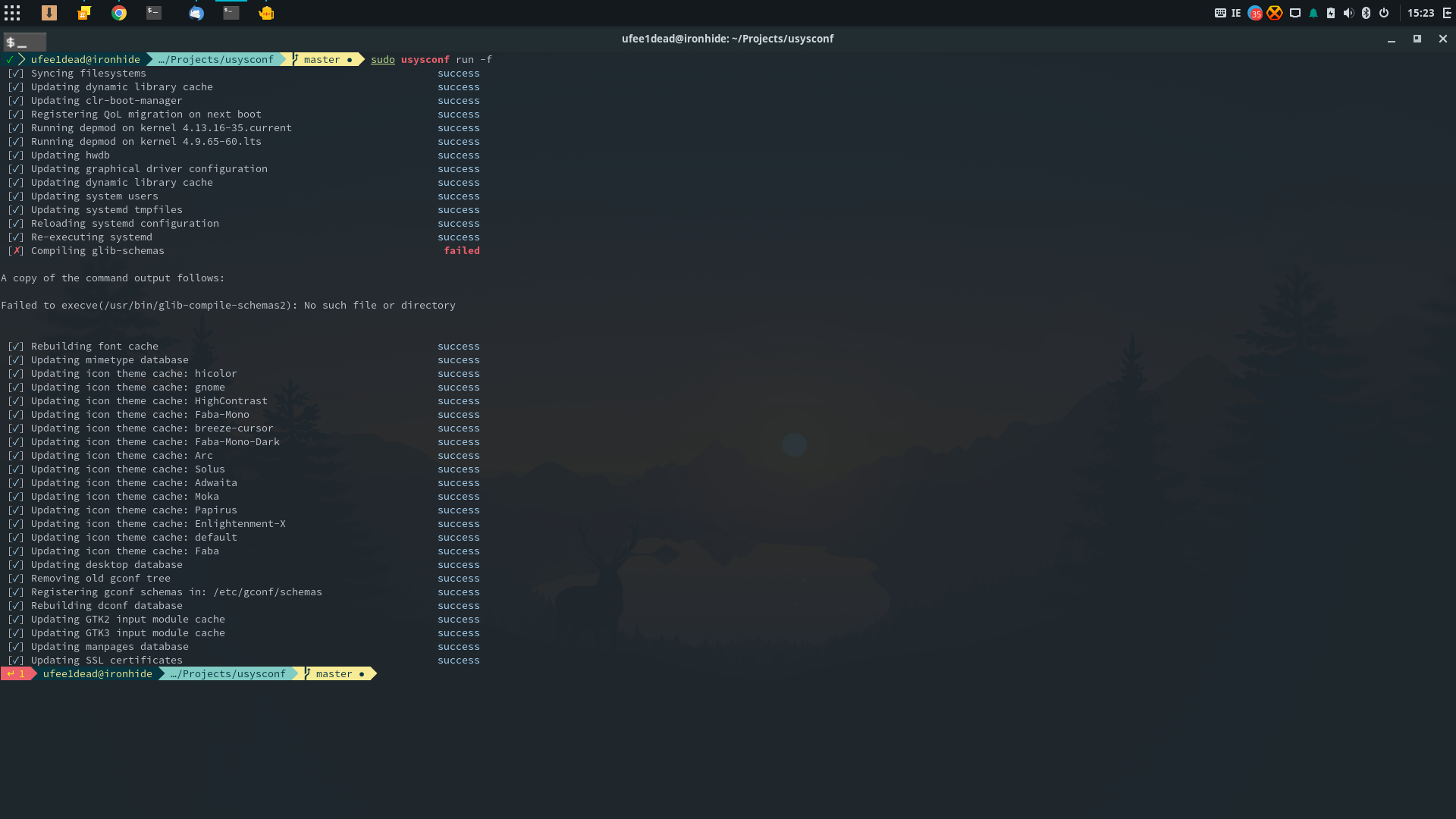
Task: Open the yellow teapot application
Action: point(266,13)
